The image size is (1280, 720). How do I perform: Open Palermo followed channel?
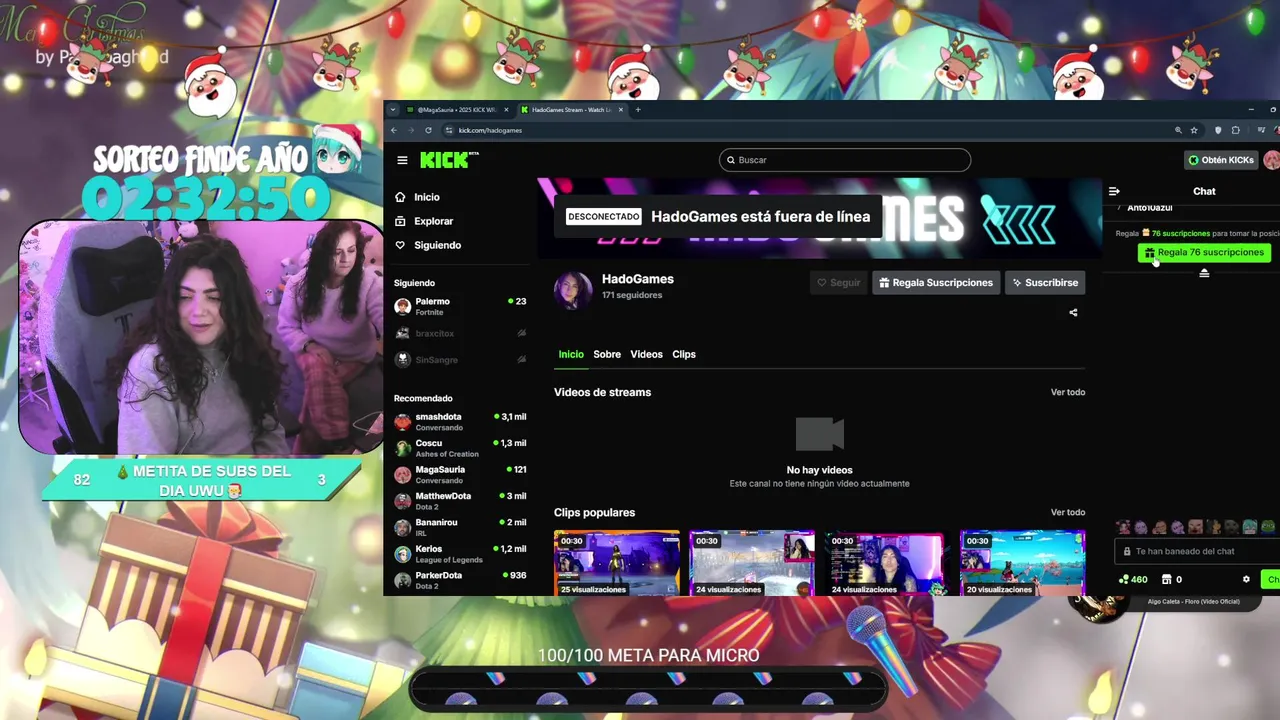point(460,306)
